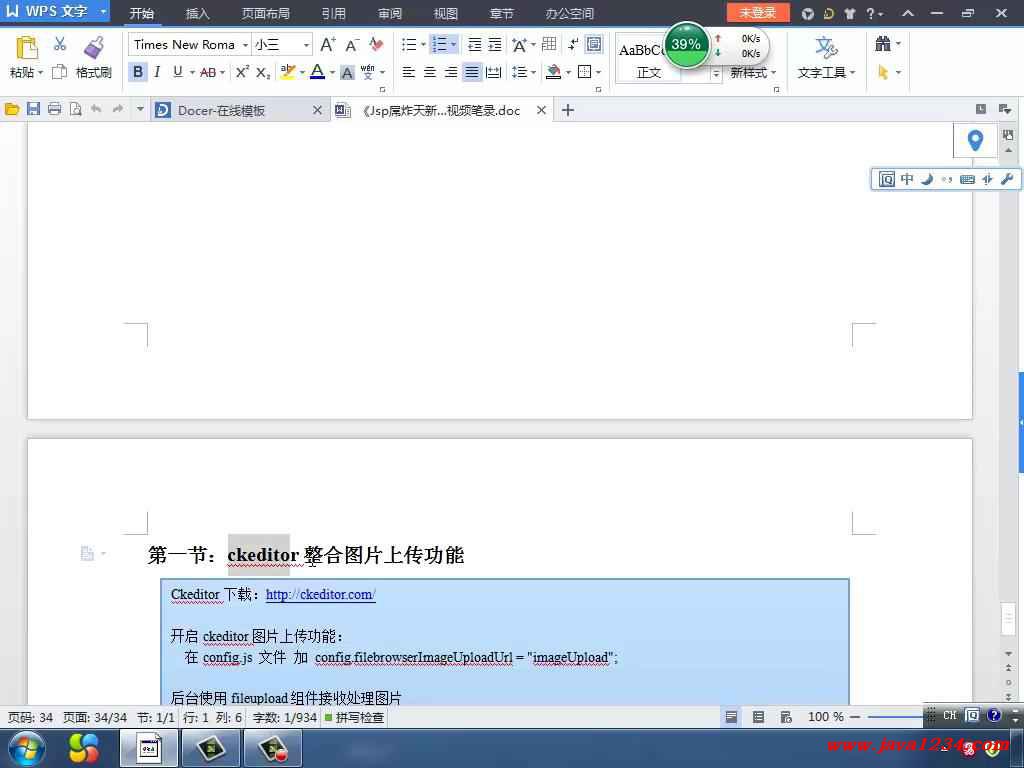Viewport: 1024px width, 768px height.
Task: Toggle superscript X² formatting
Action: [x=242, y=72]
